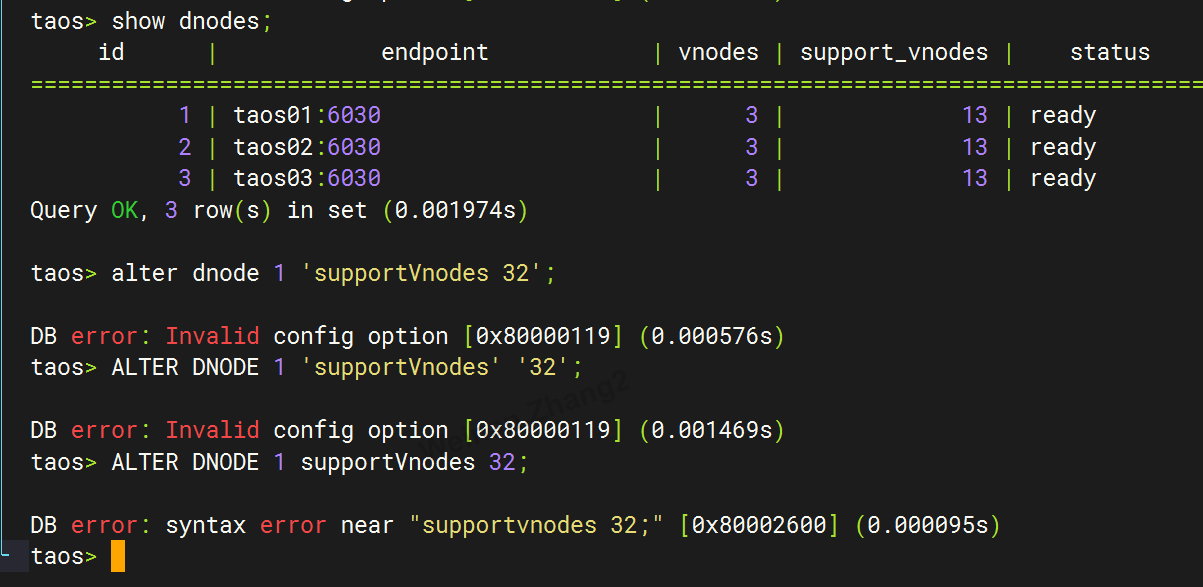The width and height of the screenshot is (1203, 587).
Task: Click the 'show dnodes;' command text
Action: point(191,20)
